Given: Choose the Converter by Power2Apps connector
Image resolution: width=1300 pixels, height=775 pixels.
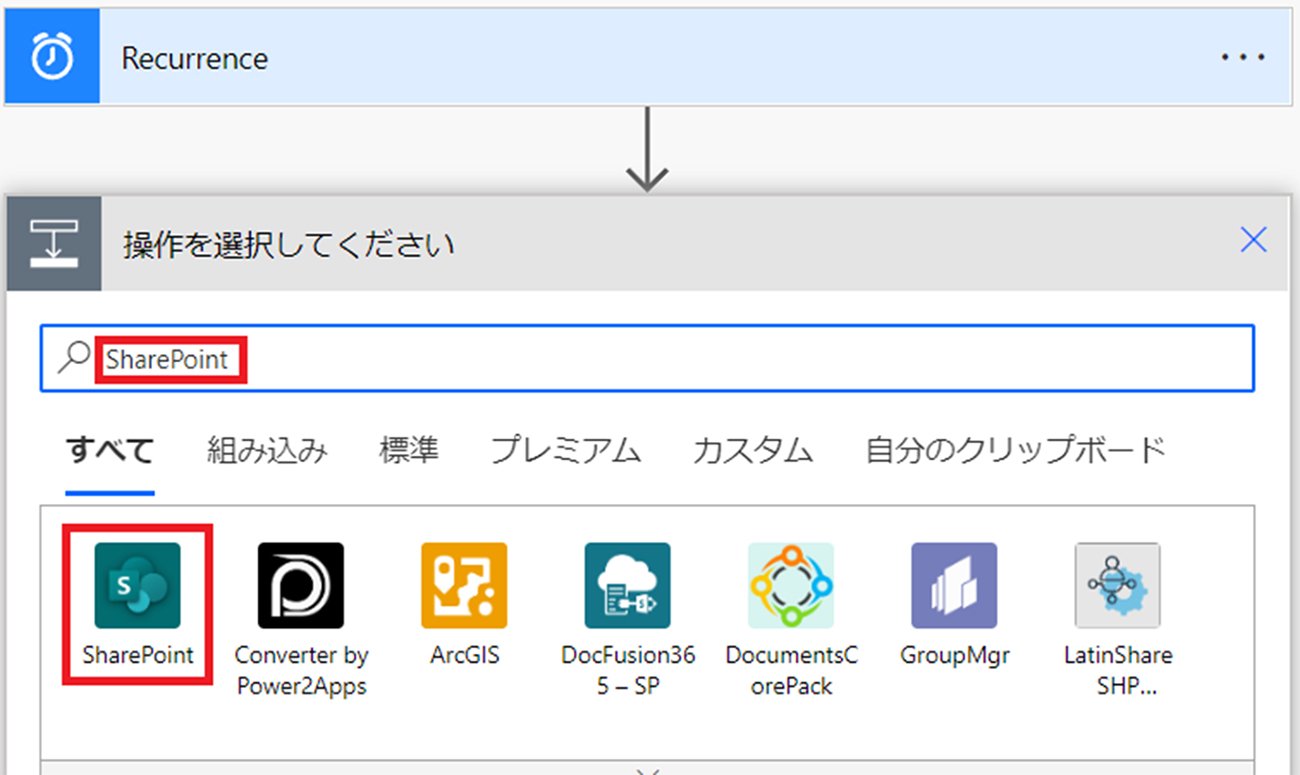Looking at the screenshot, I should click(x=301, y=586).
